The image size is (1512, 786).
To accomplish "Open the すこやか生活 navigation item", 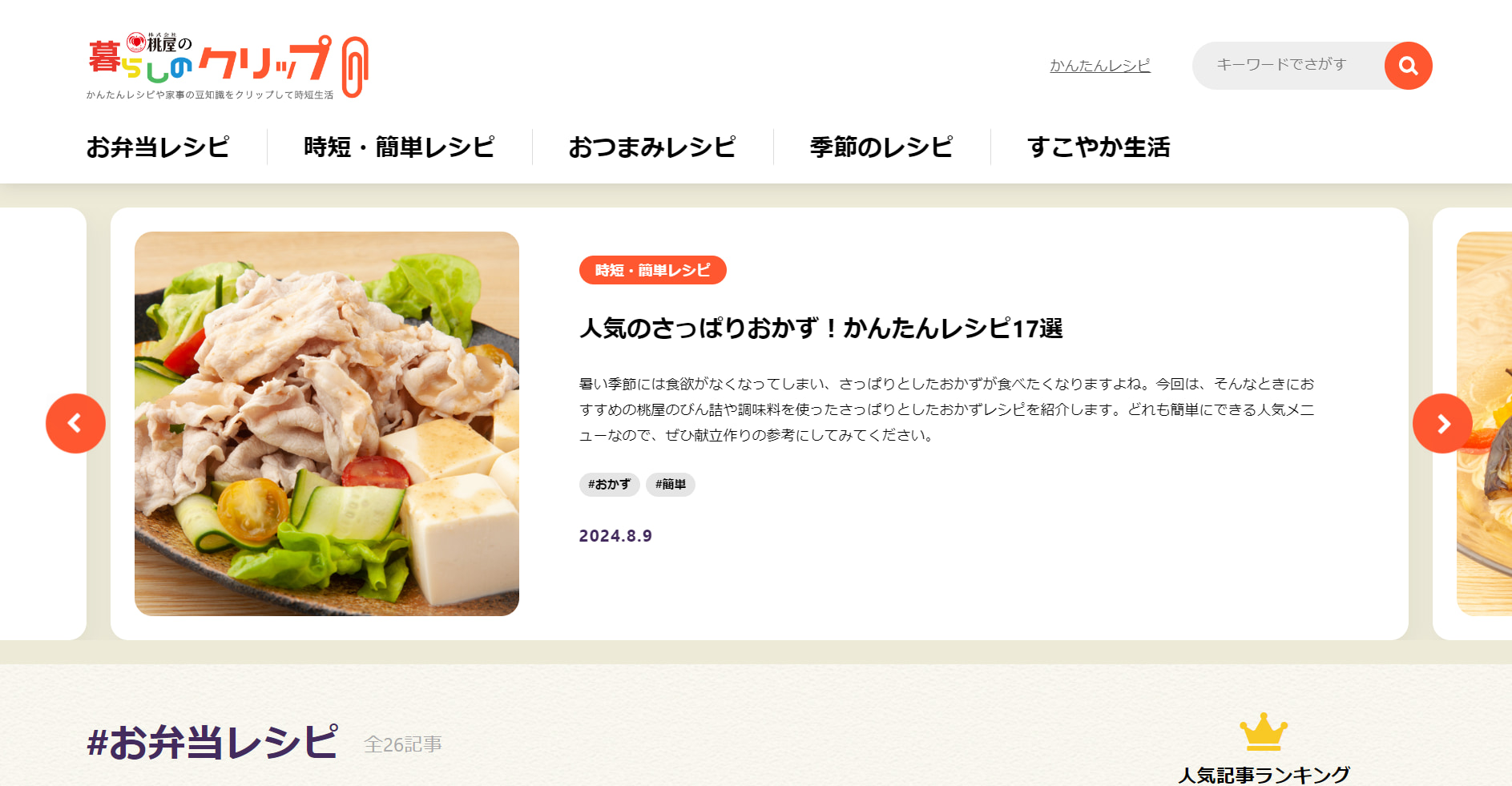I will pyautogui.click(x=1099, y=147).
